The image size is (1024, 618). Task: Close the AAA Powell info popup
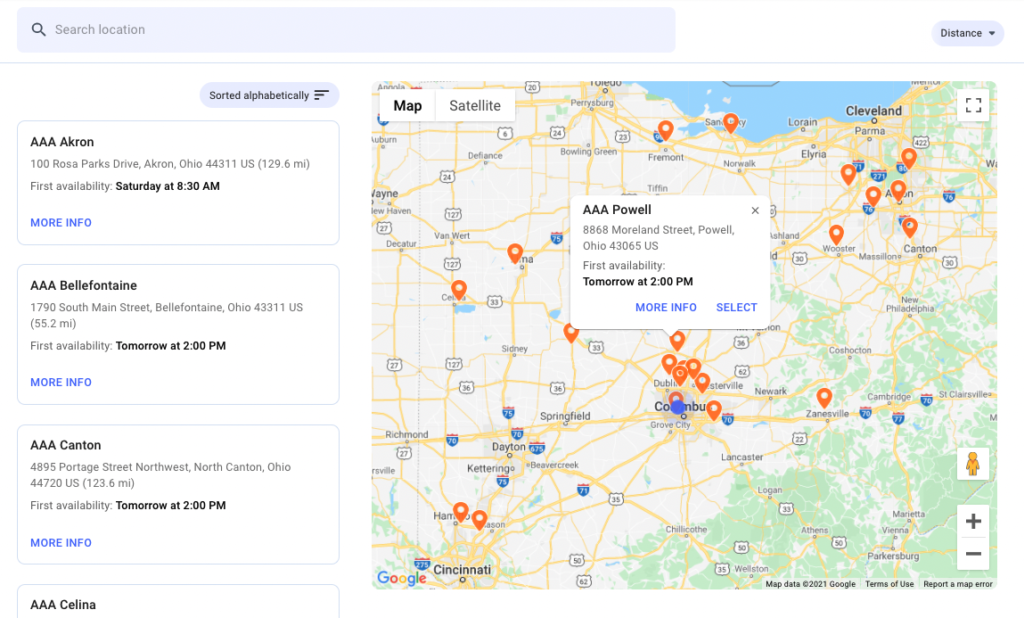click(x=755, y=210)
